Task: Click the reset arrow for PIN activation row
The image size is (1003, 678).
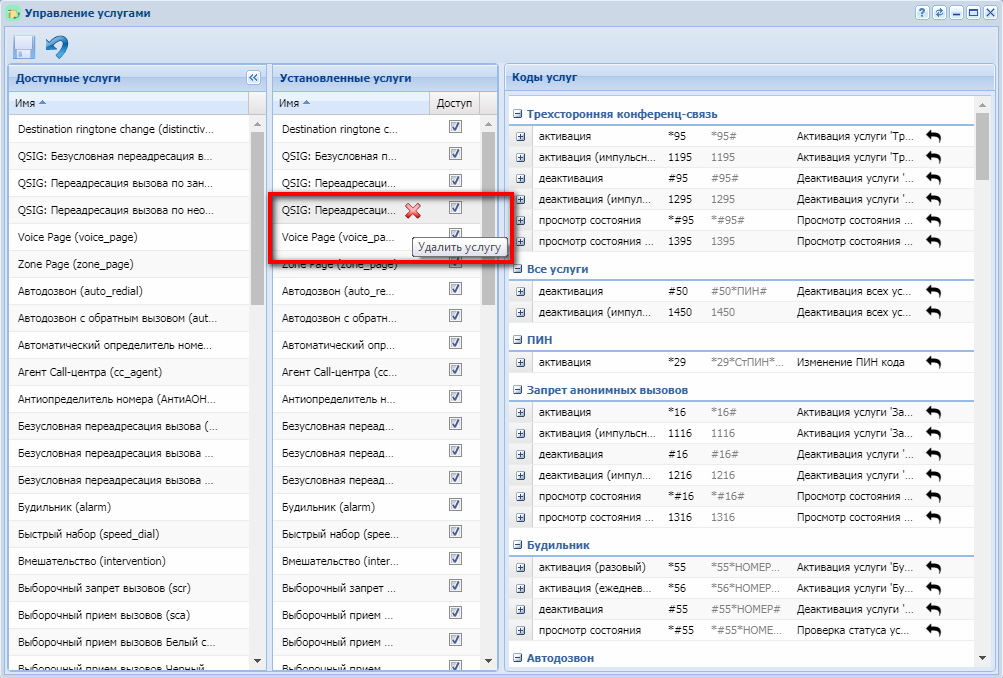Action: (933, 362)
